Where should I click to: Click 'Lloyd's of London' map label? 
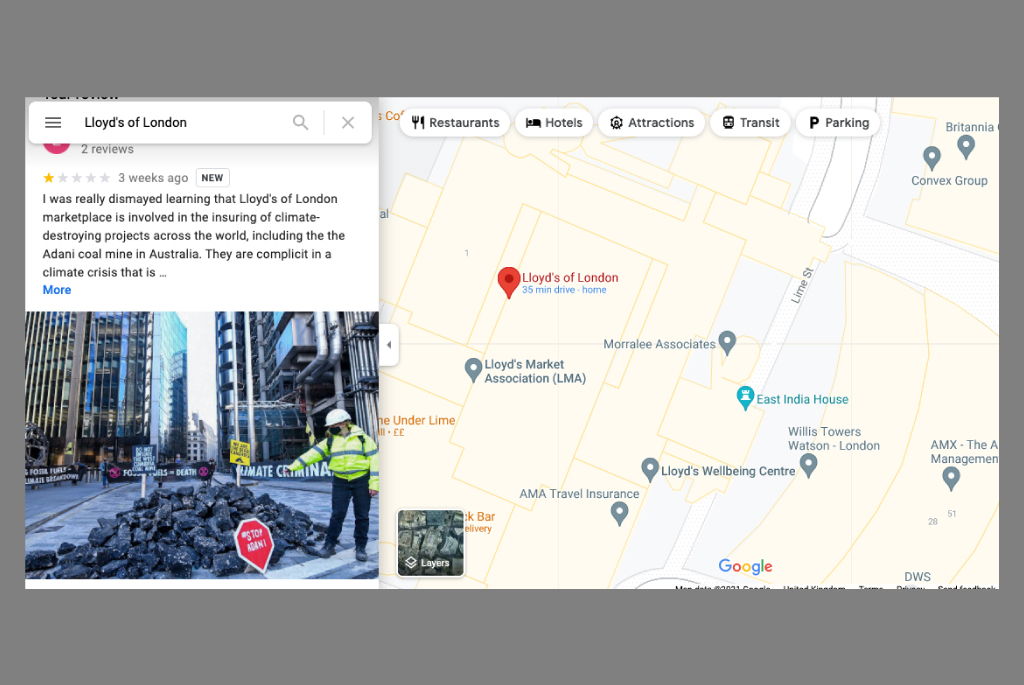[570, 278]
